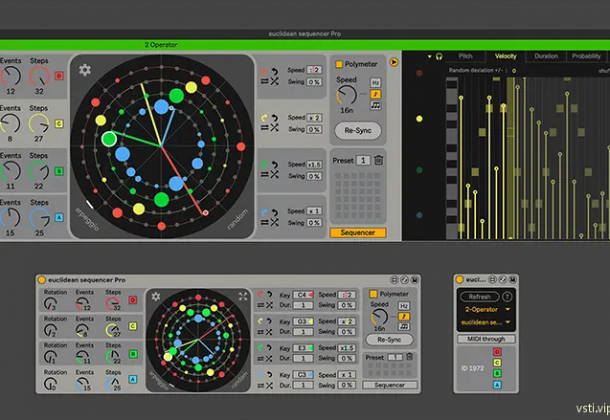Click the Sequencer button in the lower device
This screenshot has height=420, width=610.
(x=389, y=385)
